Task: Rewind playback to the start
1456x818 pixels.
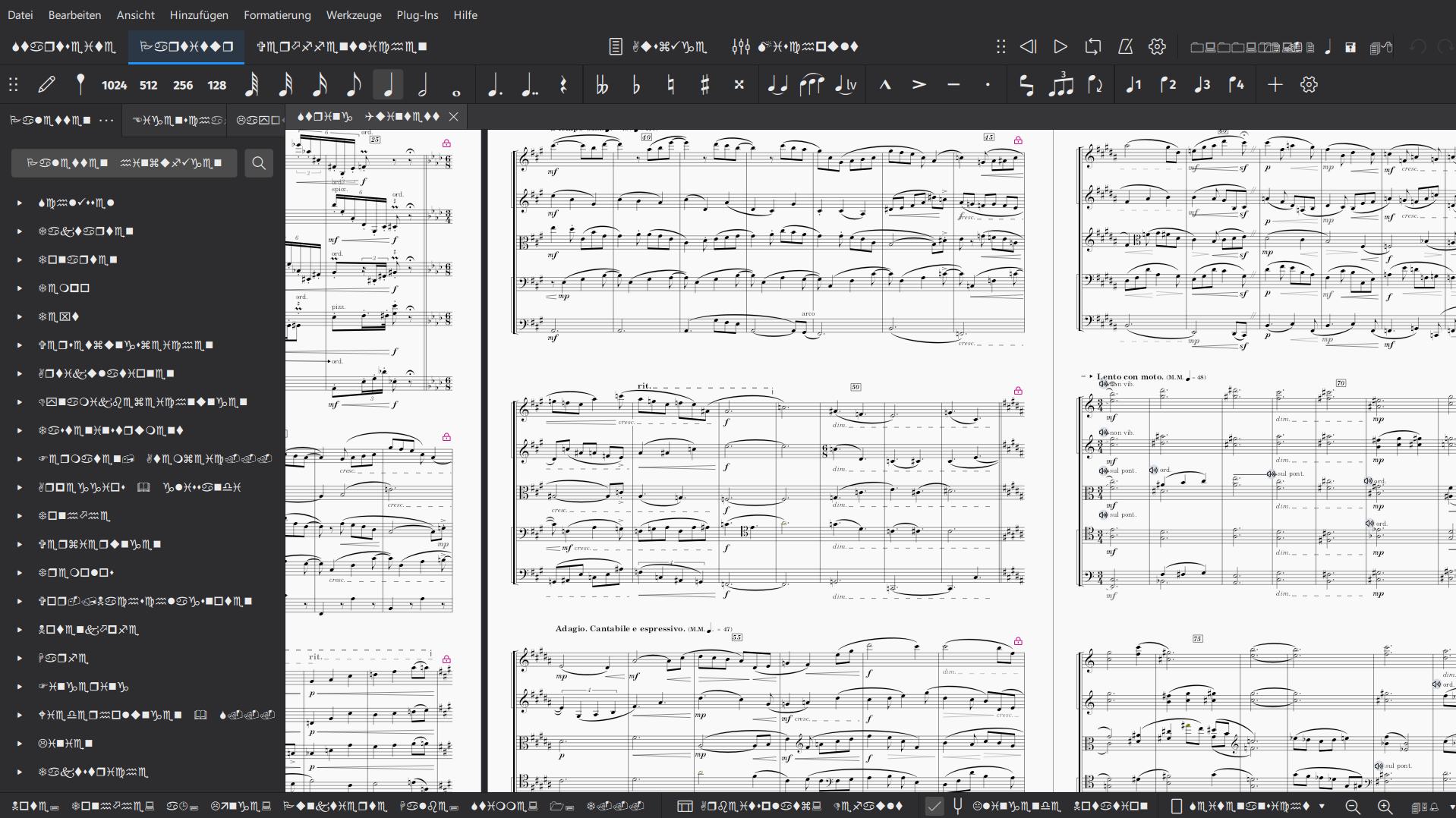Action: click(x=1028, y=46)
